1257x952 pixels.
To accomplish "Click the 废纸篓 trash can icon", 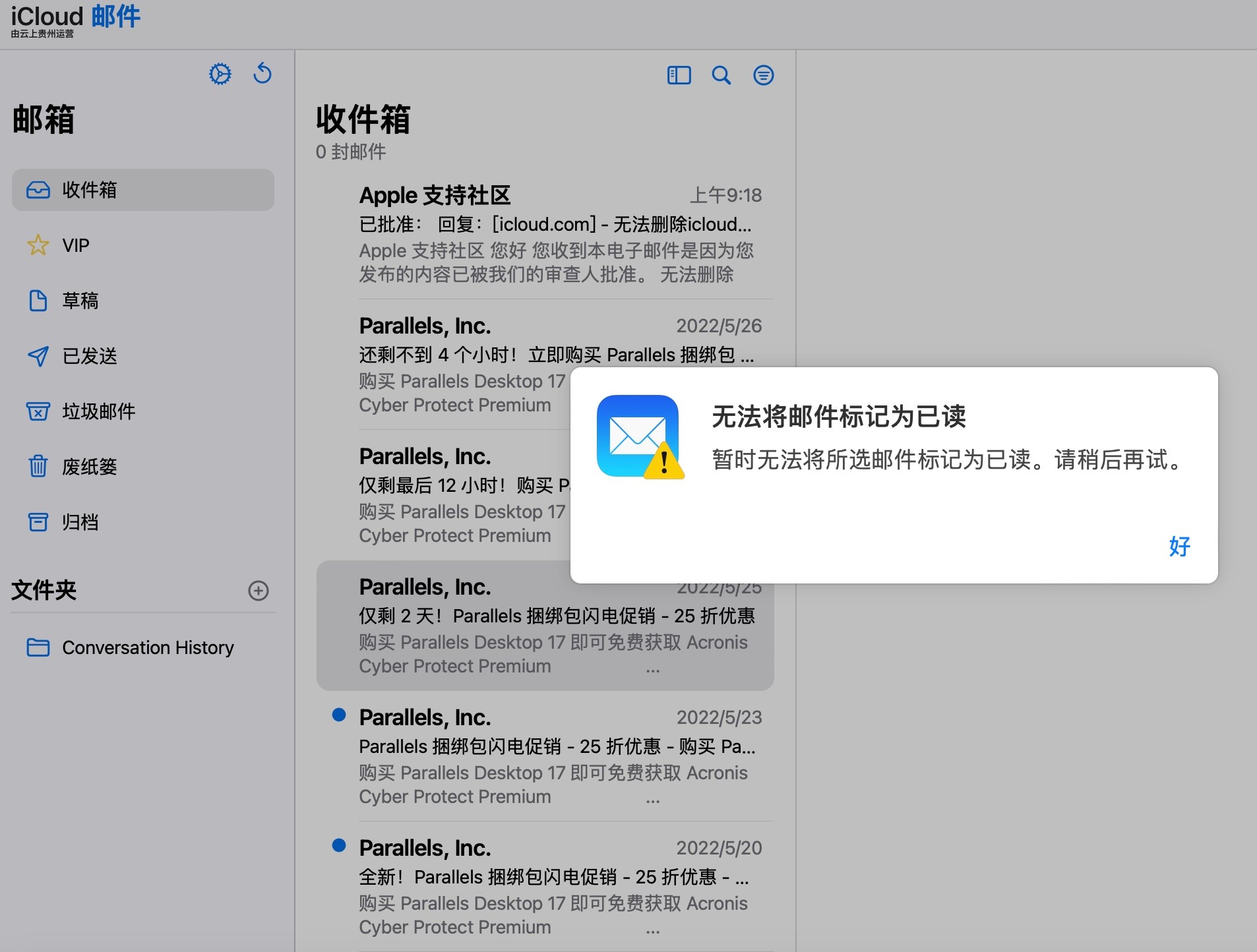I will click(38, 466).
